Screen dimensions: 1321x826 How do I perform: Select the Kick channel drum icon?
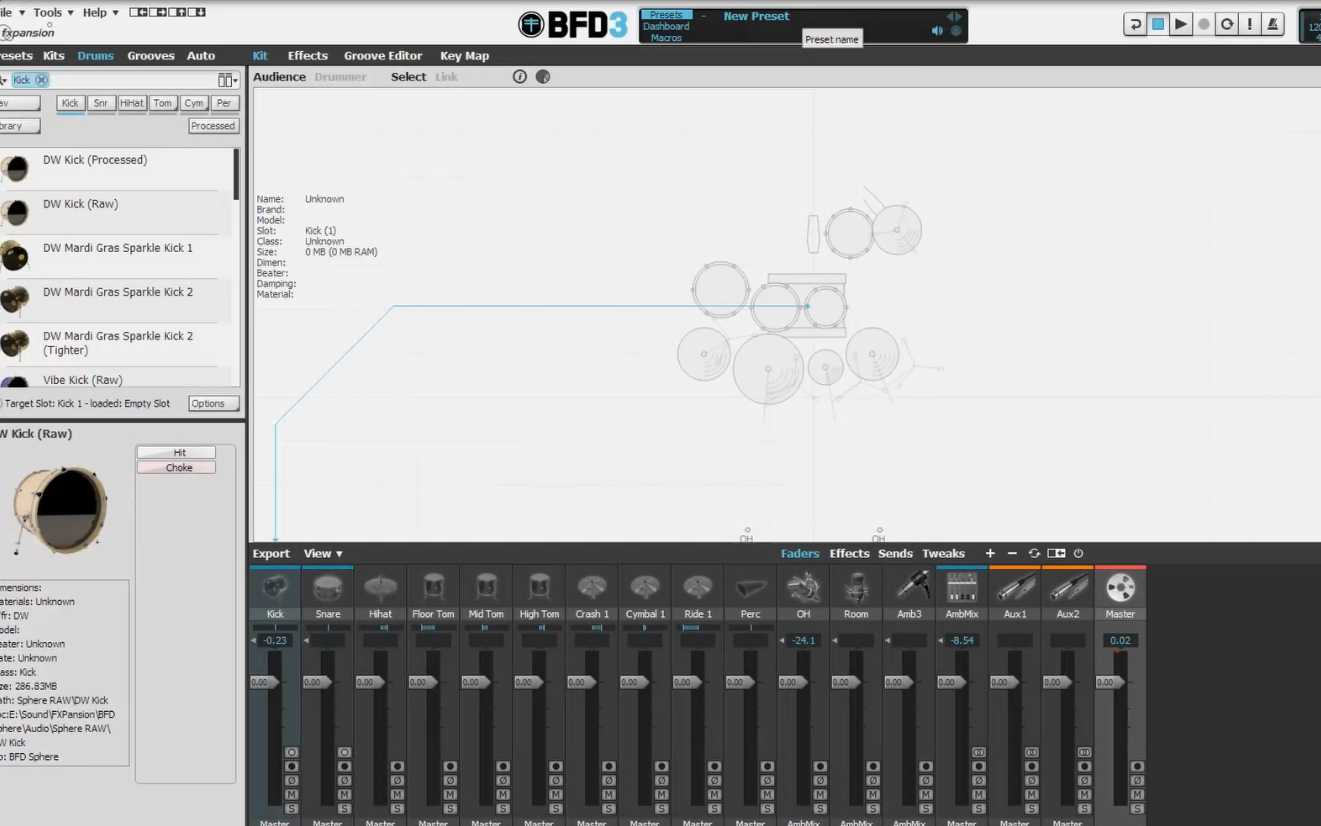pos(275,588)
